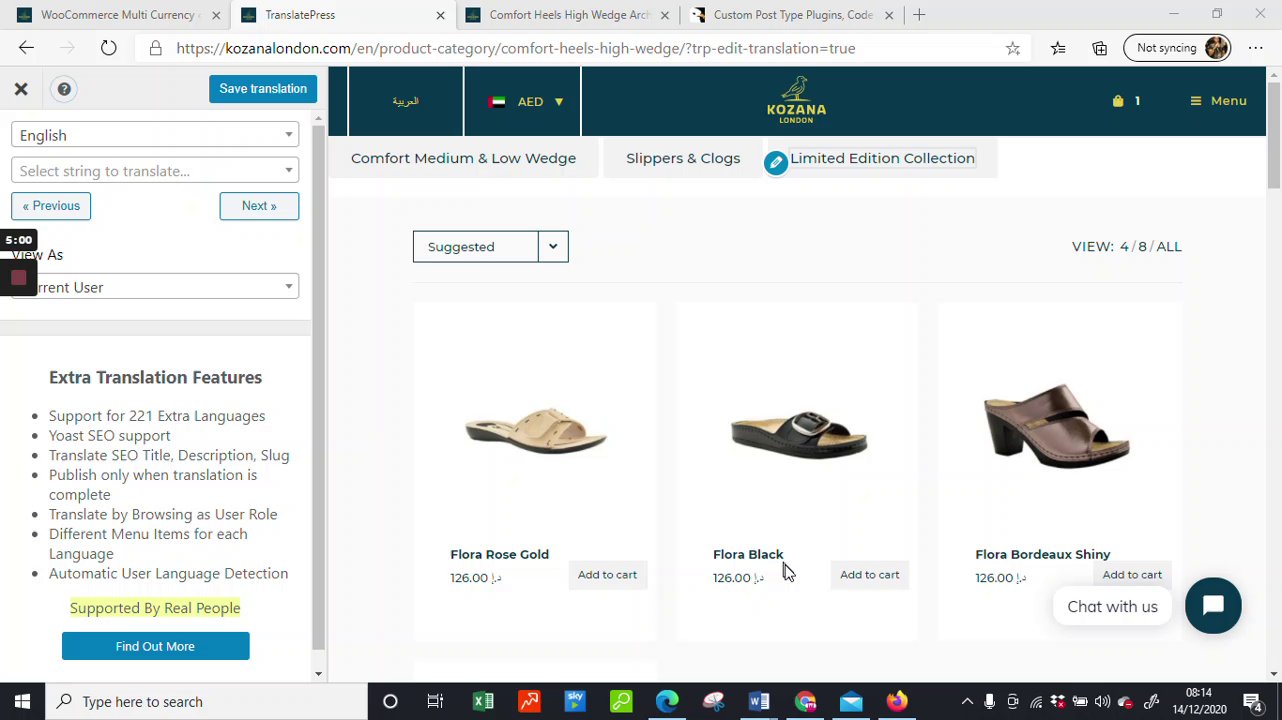This screenshot has height=720, width=1282.
Task: Open Excel from the taskbar
Action: [x=483, y=702]
